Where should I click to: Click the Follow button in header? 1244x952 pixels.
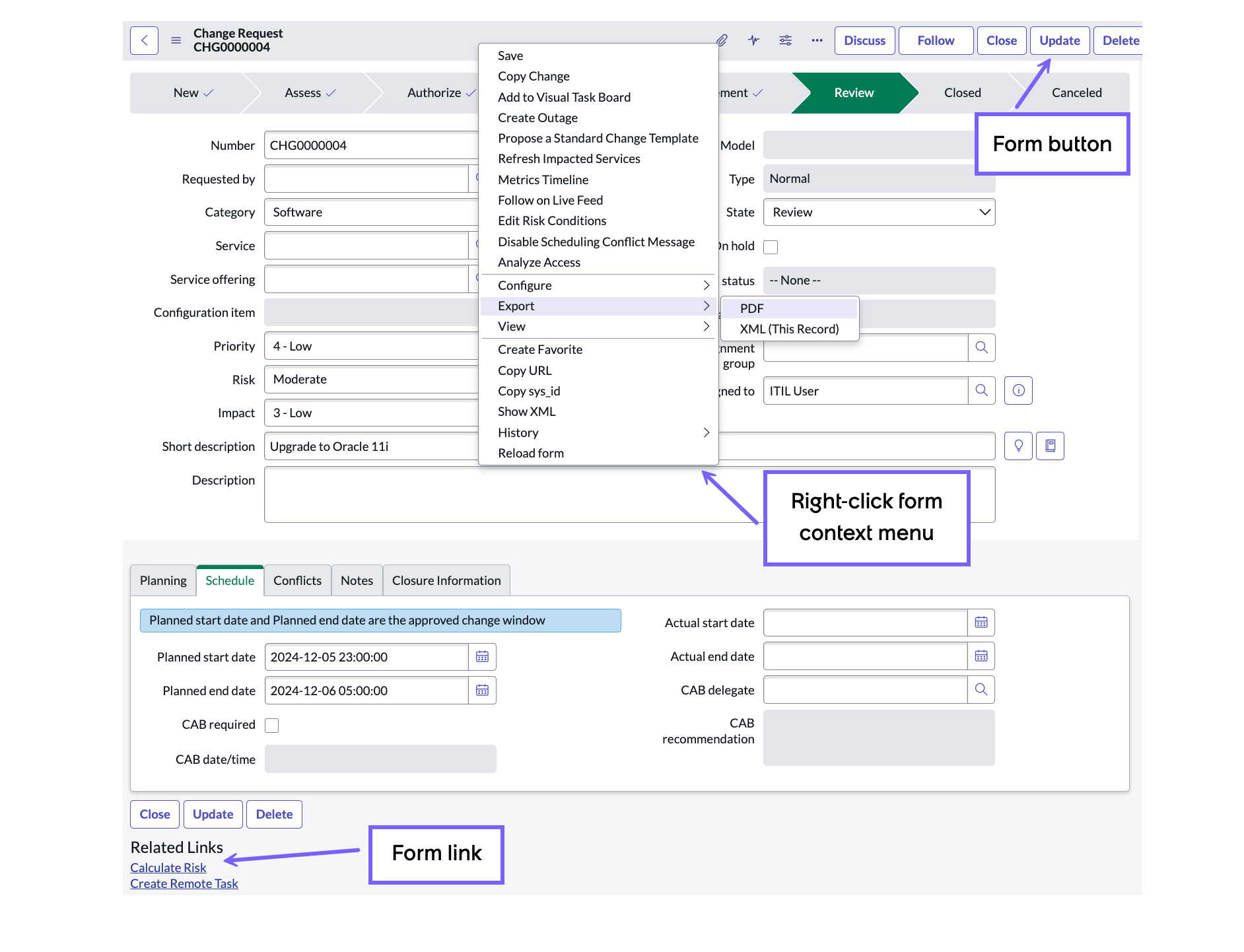pyautogui.click(x=936, y=40)
